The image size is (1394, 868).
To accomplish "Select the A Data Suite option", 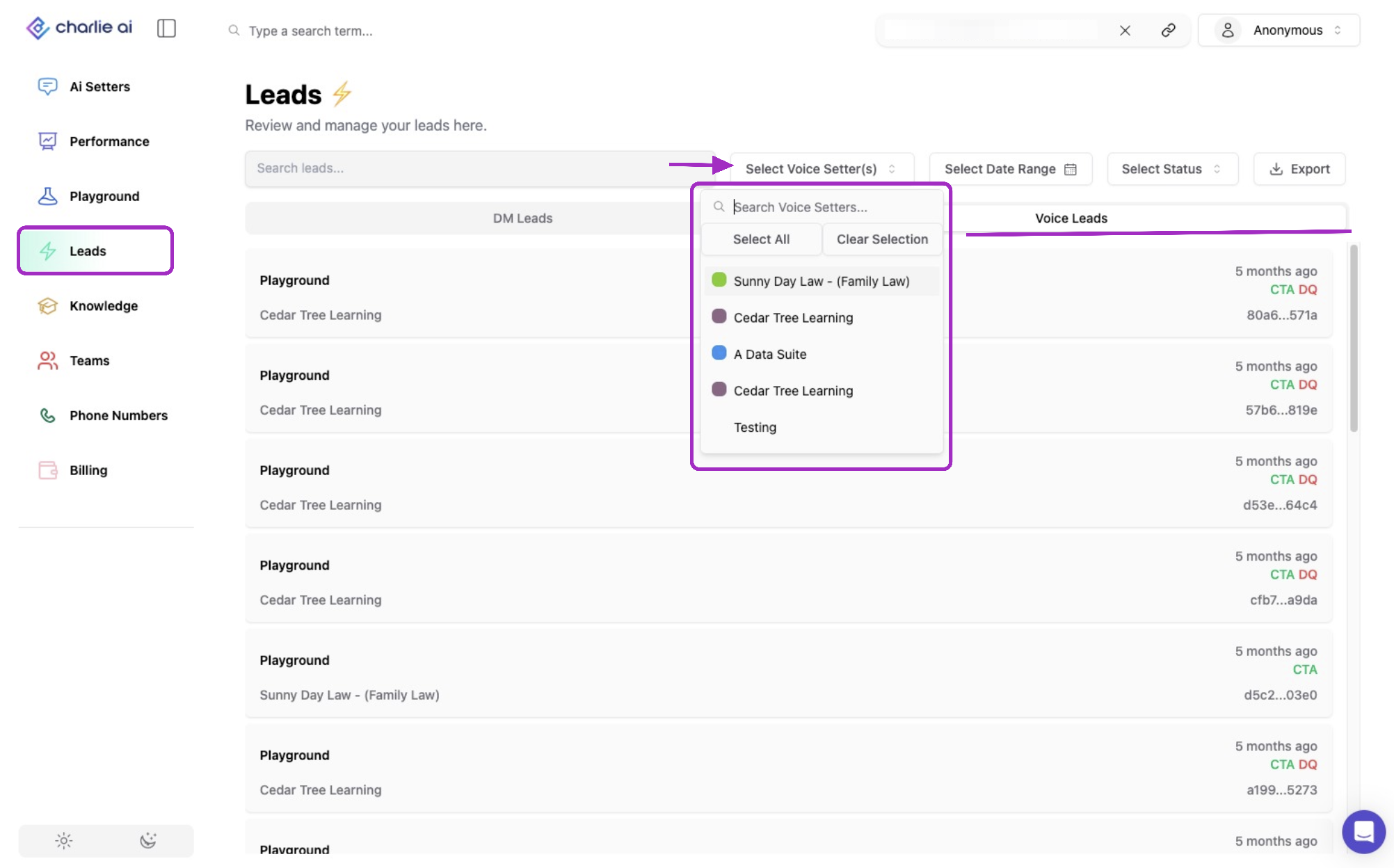I will [822, 354].
